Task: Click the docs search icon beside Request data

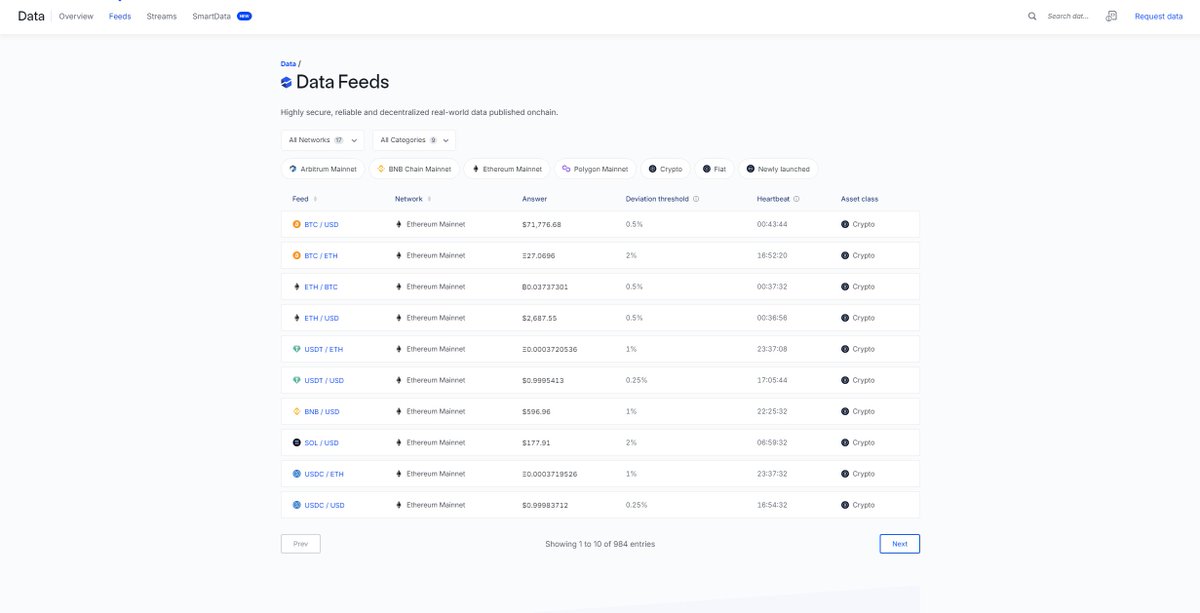Action: pos(1111,16)
